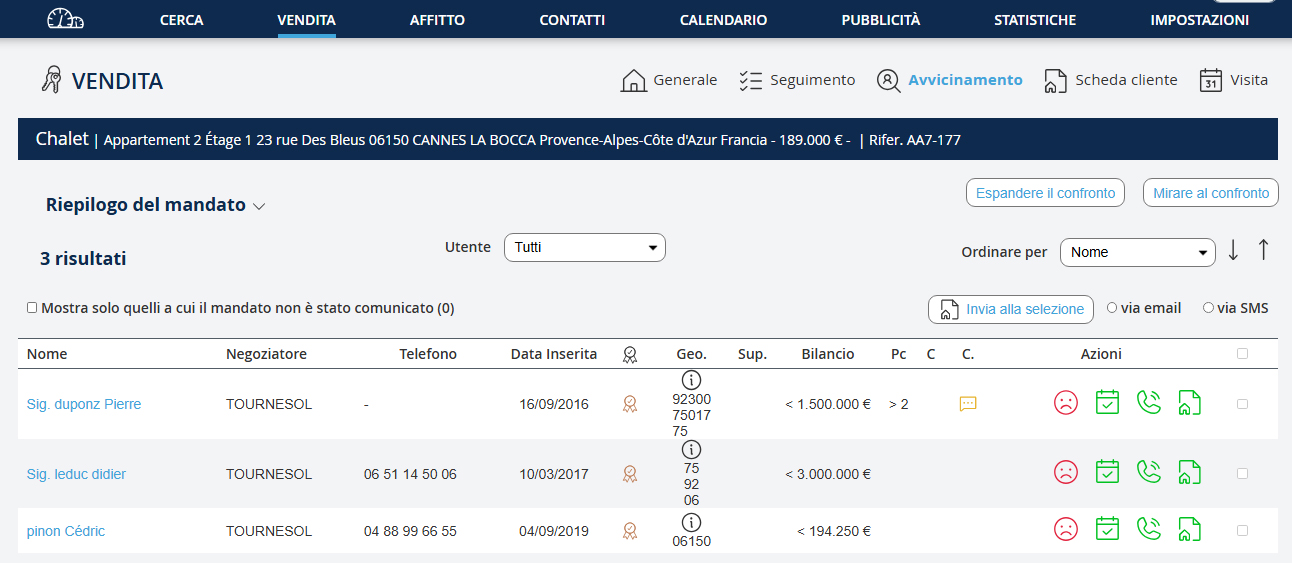Tick the checkbox for pinon Cédric row
The width and height of the screenshot is (1292, 563).
click(1242, 530)
